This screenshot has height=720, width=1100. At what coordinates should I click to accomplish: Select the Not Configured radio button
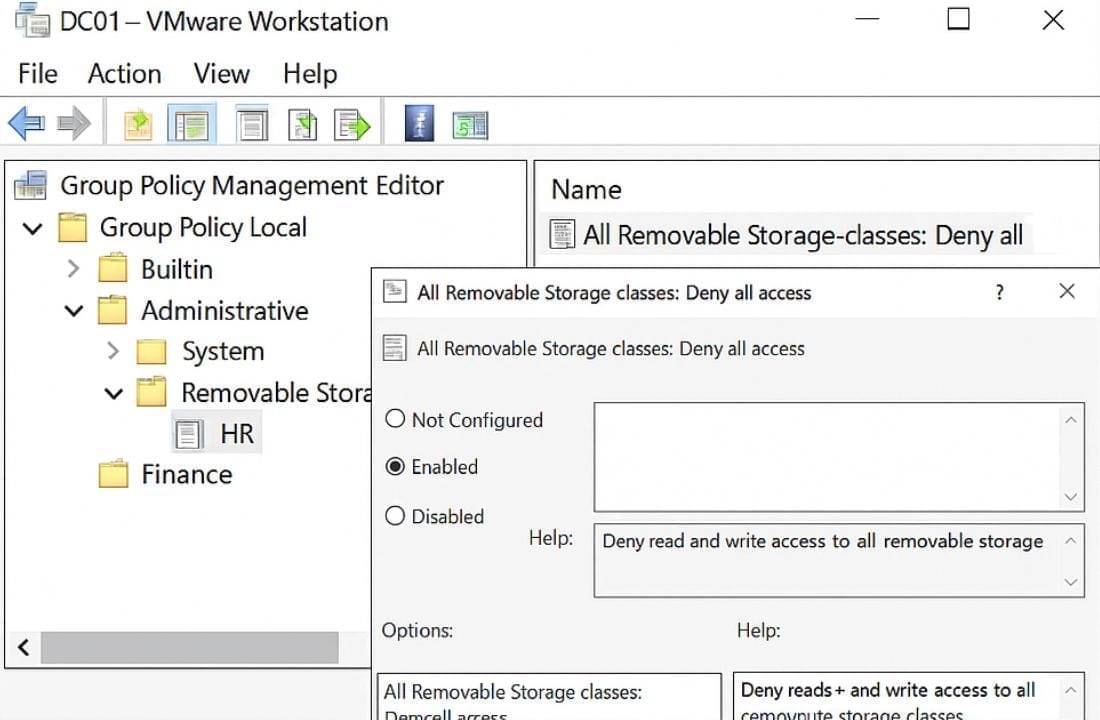(396, 420)
